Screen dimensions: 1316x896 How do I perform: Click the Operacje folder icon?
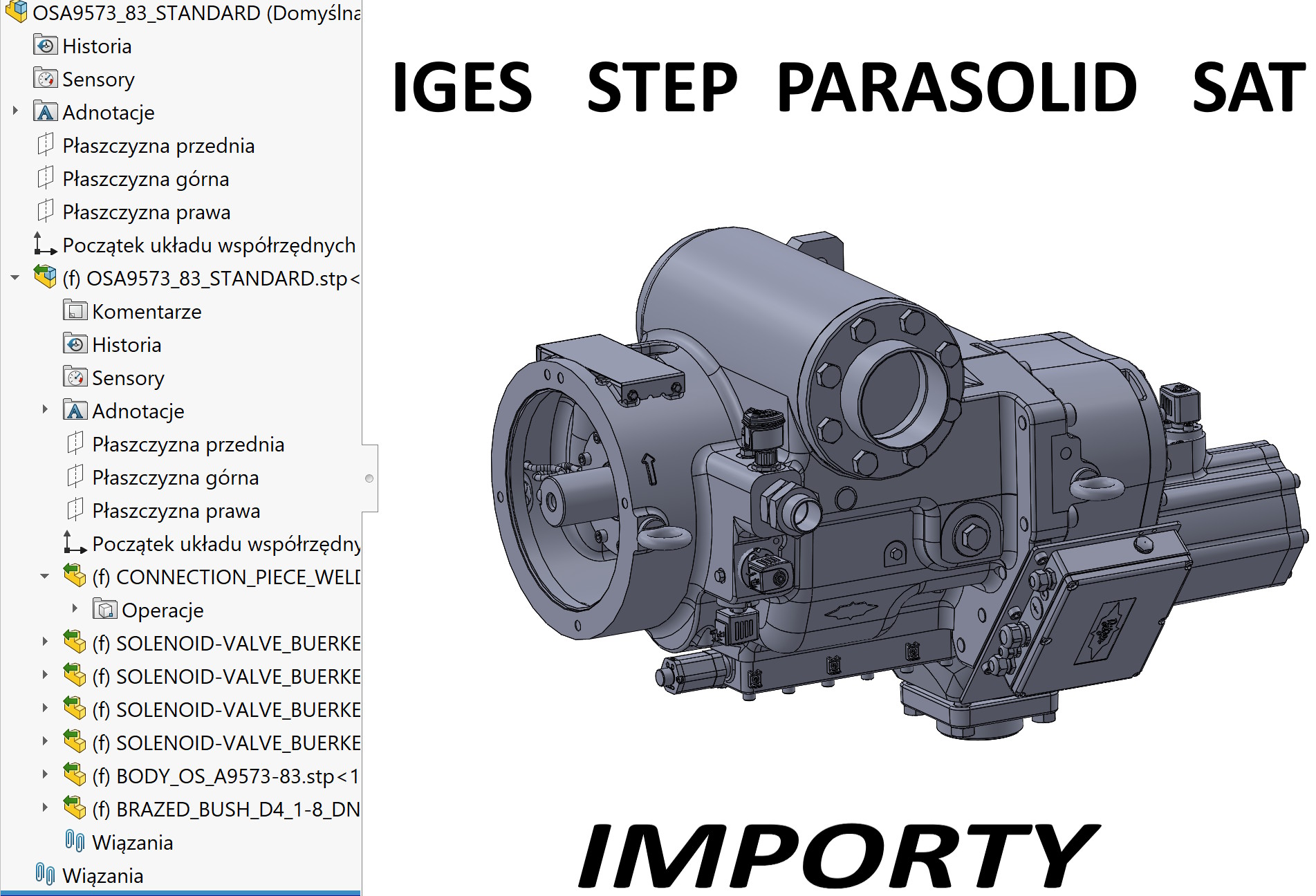point(105,610)
